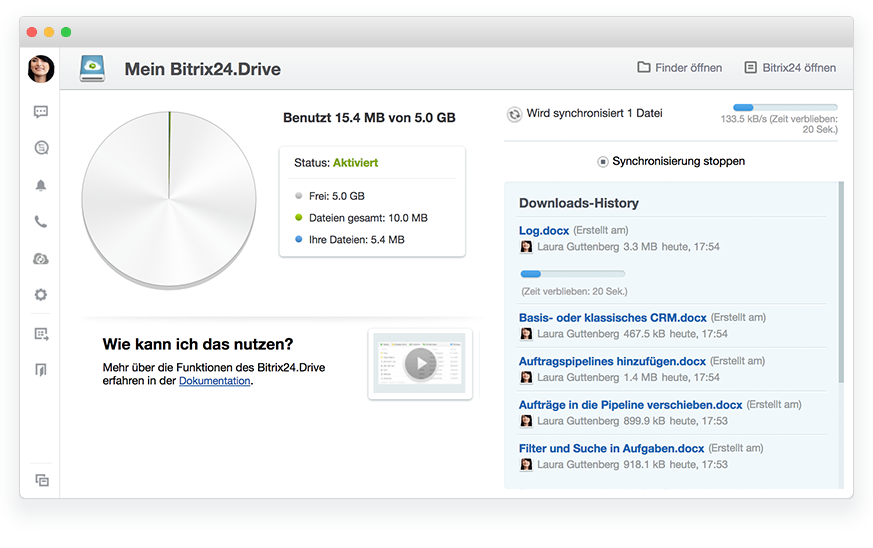This screenshot has width=873, height=548.
Task: Click the door-shaped sidebar icon
Action: (x=41, y=370)
